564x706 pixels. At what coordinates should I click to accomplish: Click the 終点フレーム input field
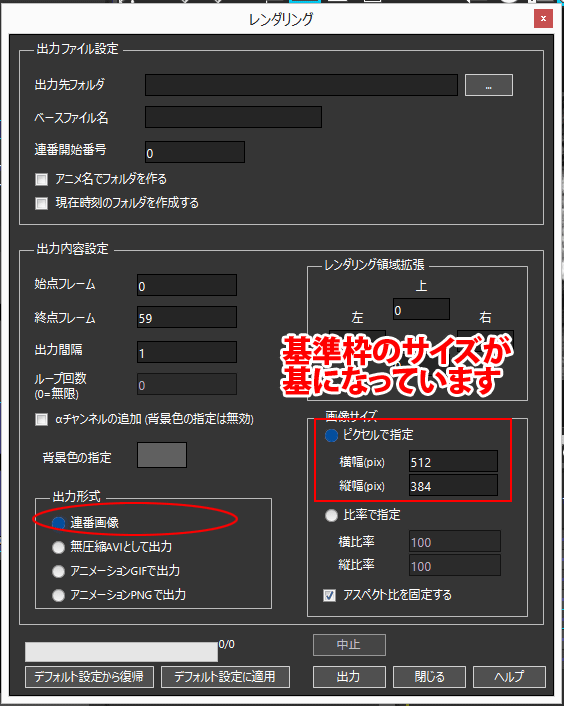point(187,317)
